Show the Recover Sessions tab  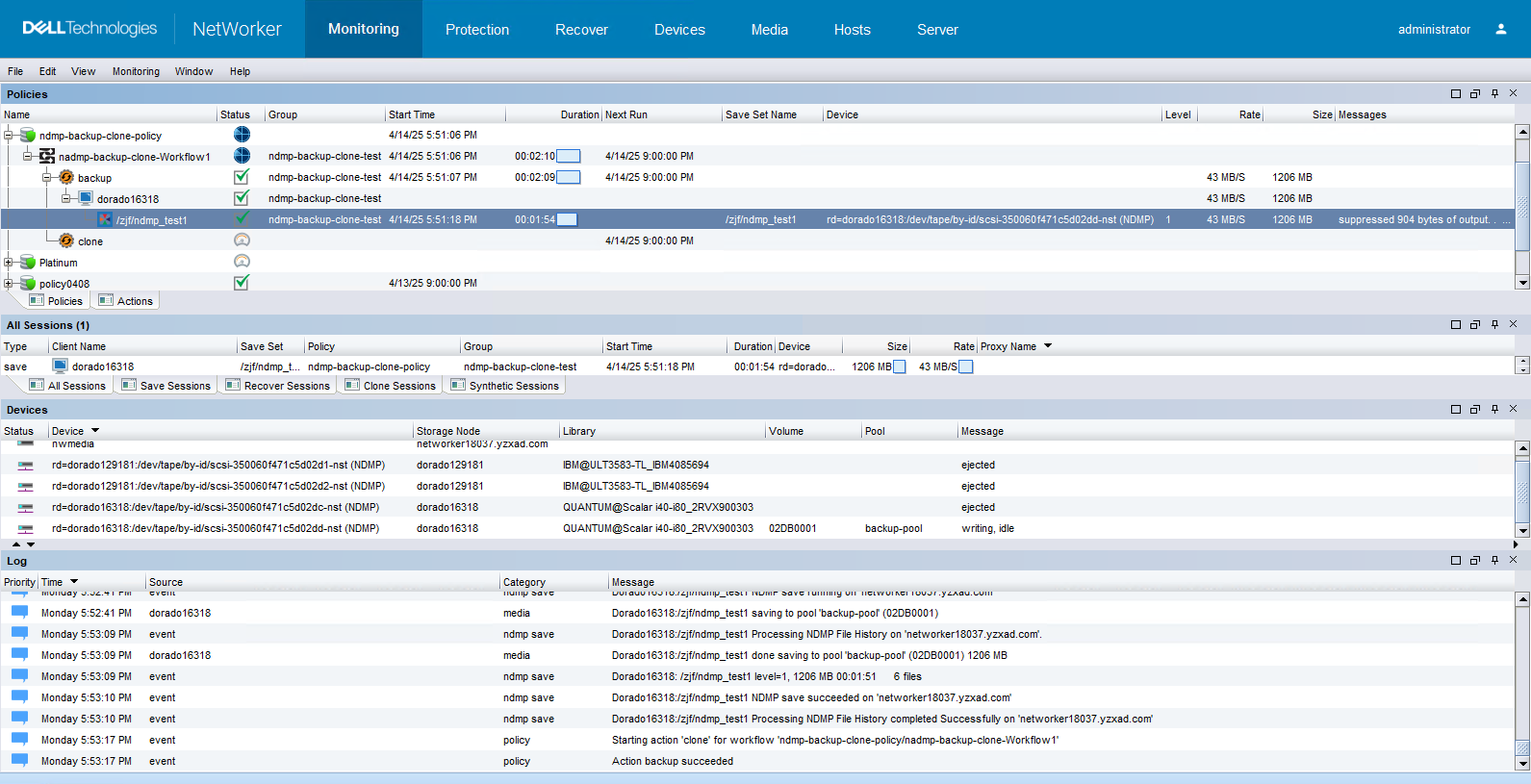pyautogui.click(x=277, y=386)
